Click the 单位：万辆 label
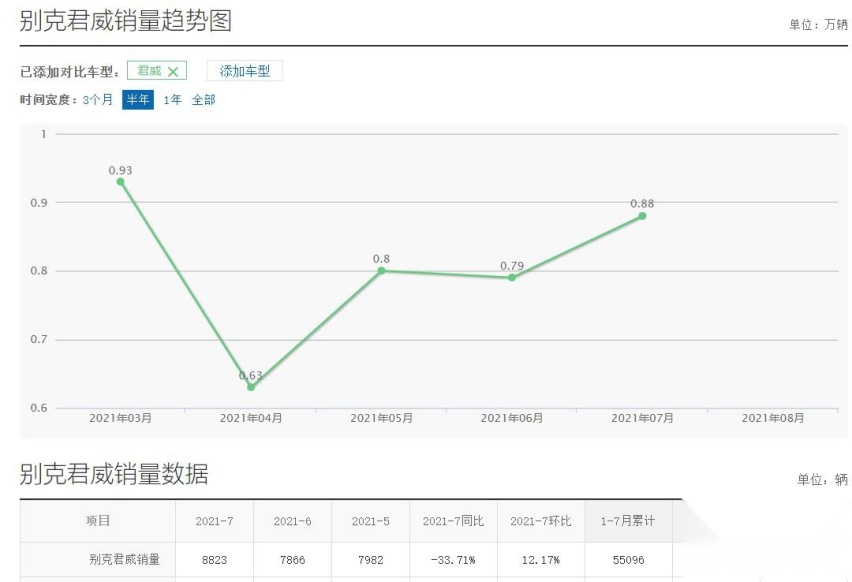Viewport: 852px width, 582px height. 818,24
